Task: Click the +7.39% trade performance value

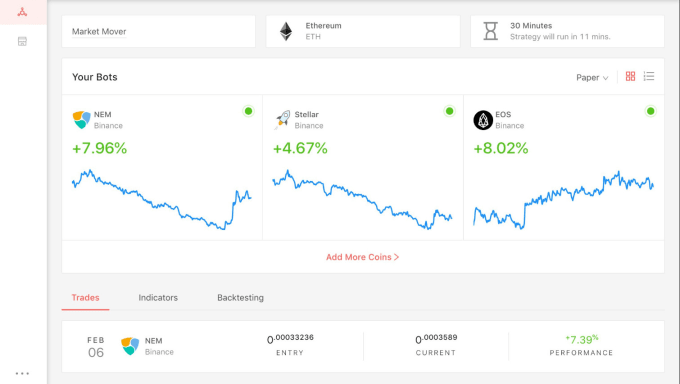Action: 582,339
